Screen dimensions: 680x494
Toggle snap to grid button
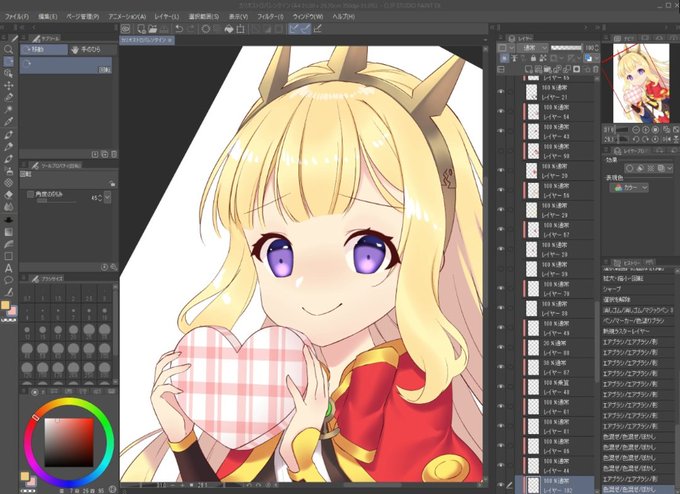(317, 29)
